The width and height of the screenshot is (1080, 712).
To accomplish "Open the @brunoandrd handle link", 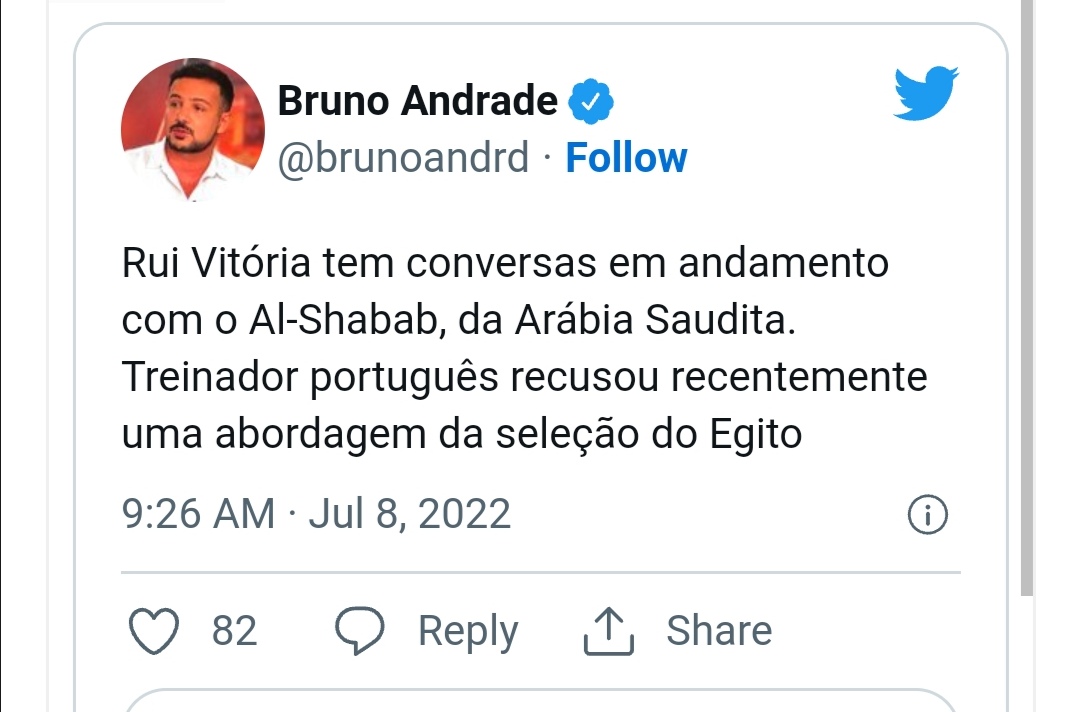I will click(404, 158).
